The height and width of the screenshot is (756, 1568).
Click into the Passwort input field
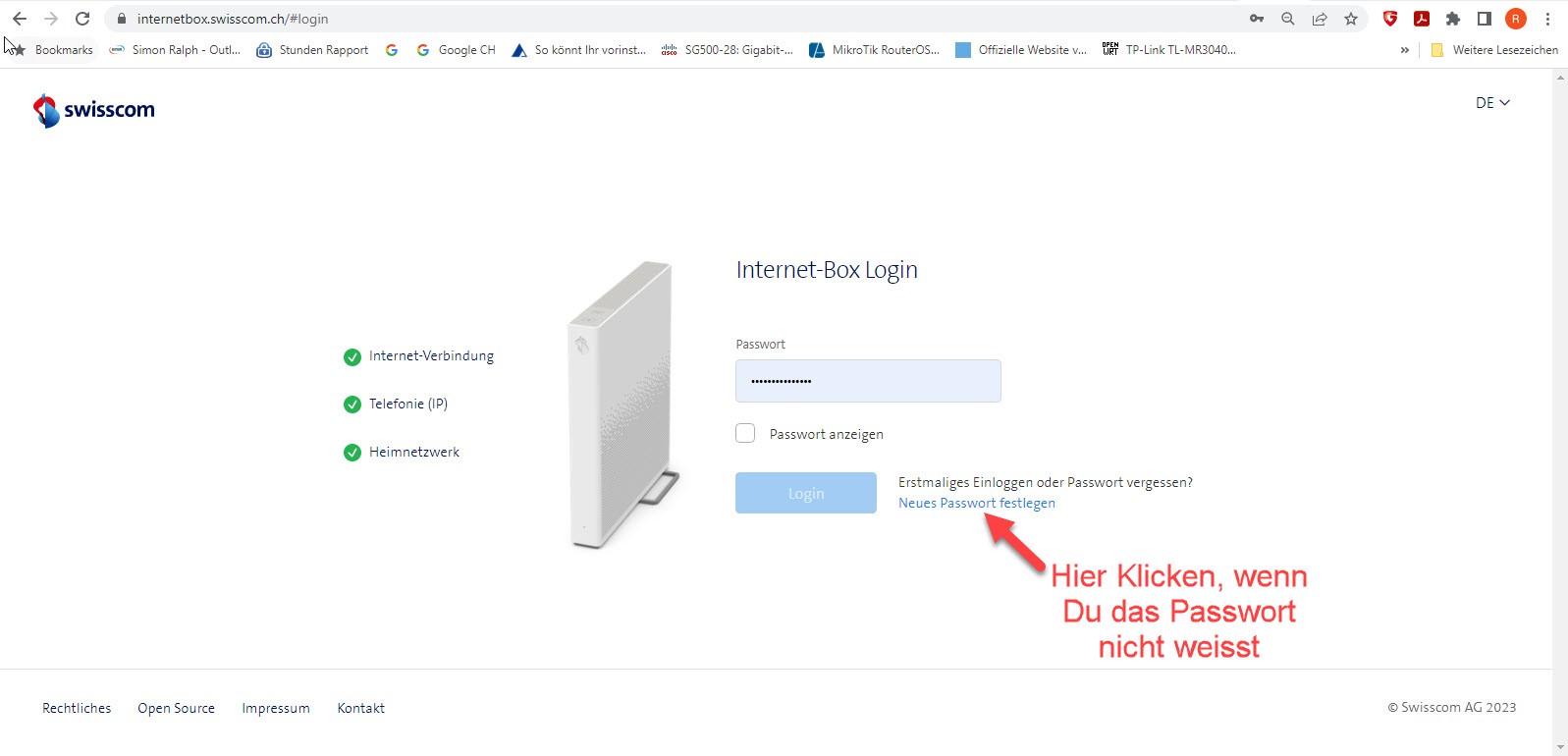click(868, 381)
